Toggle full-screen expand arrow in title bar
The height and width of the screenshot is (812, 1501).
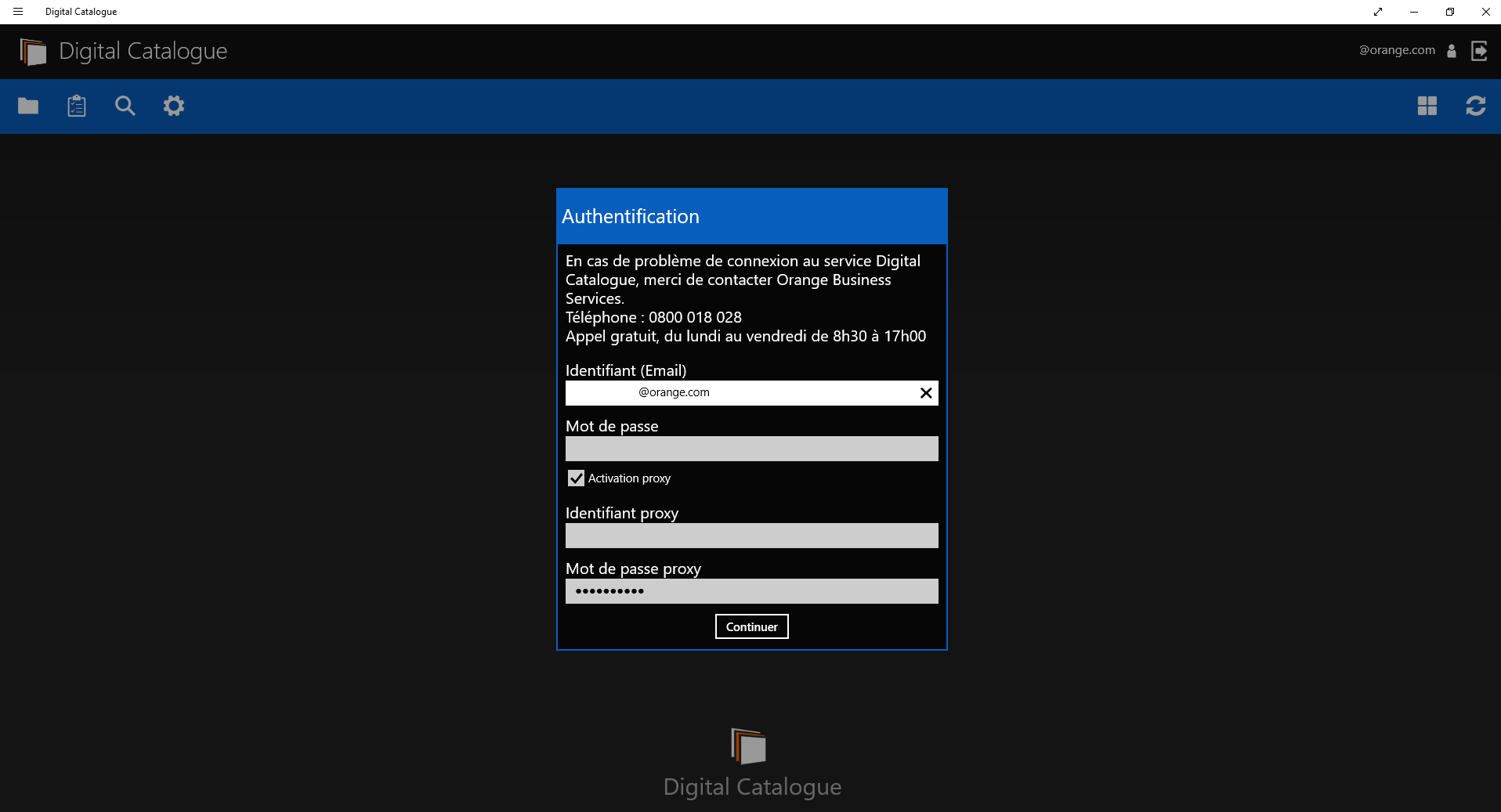coord(1378,12)
